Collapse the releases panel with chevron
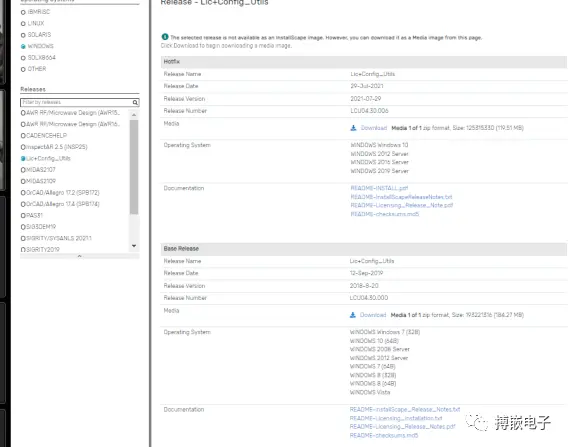This screenshot has height=447, width=568. (80, 256)
